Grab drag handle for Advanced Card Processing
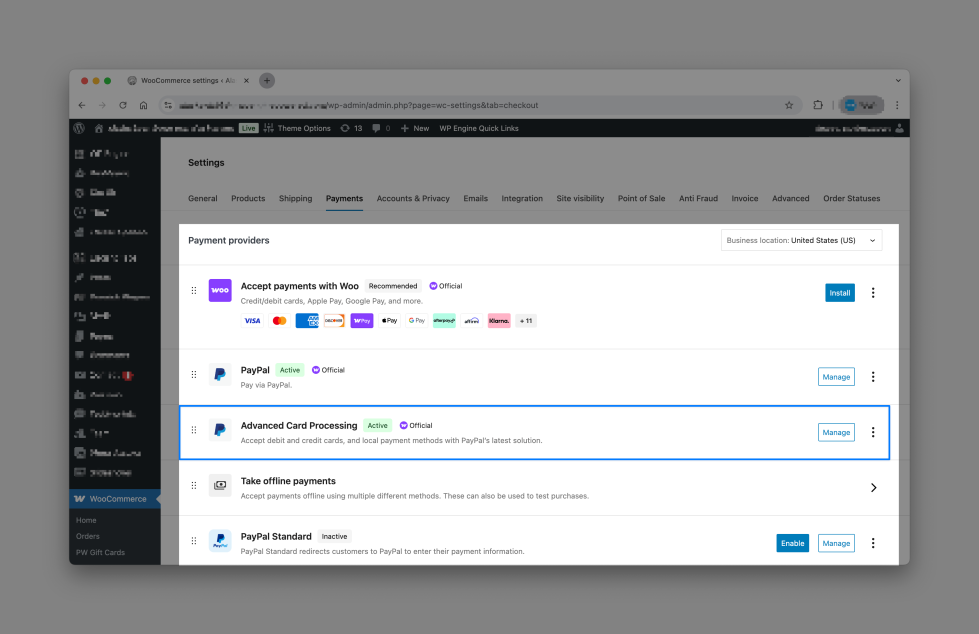This screenshot has height=634, width=979. 194,430
